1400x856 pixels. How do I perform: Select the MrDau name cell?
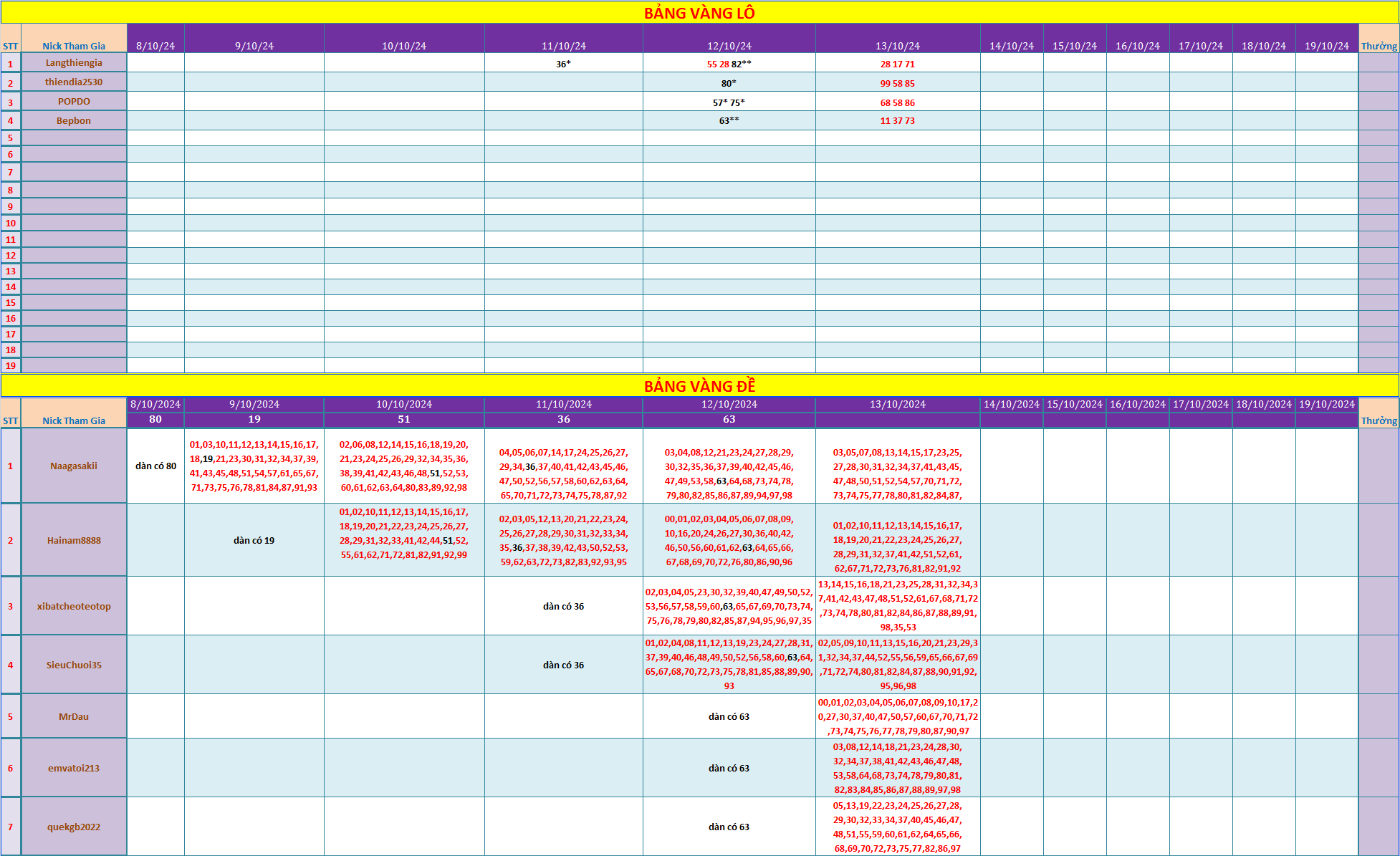[x=74, y=717]
